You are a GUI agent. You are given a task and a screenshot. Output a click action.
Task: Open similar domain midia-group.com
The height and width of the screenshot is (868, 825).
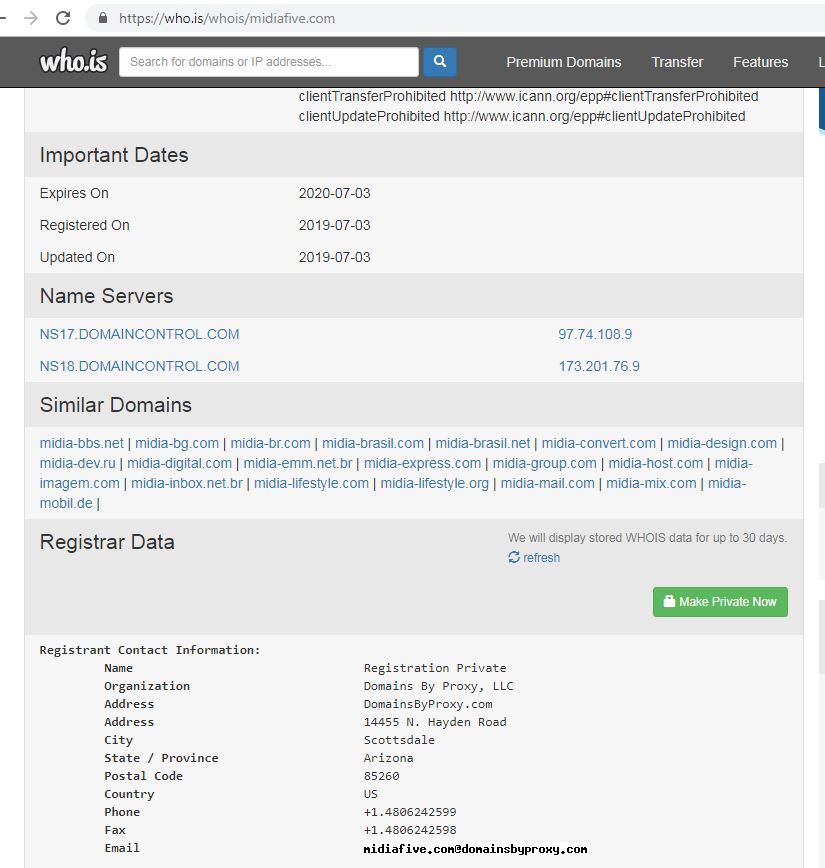545,463
